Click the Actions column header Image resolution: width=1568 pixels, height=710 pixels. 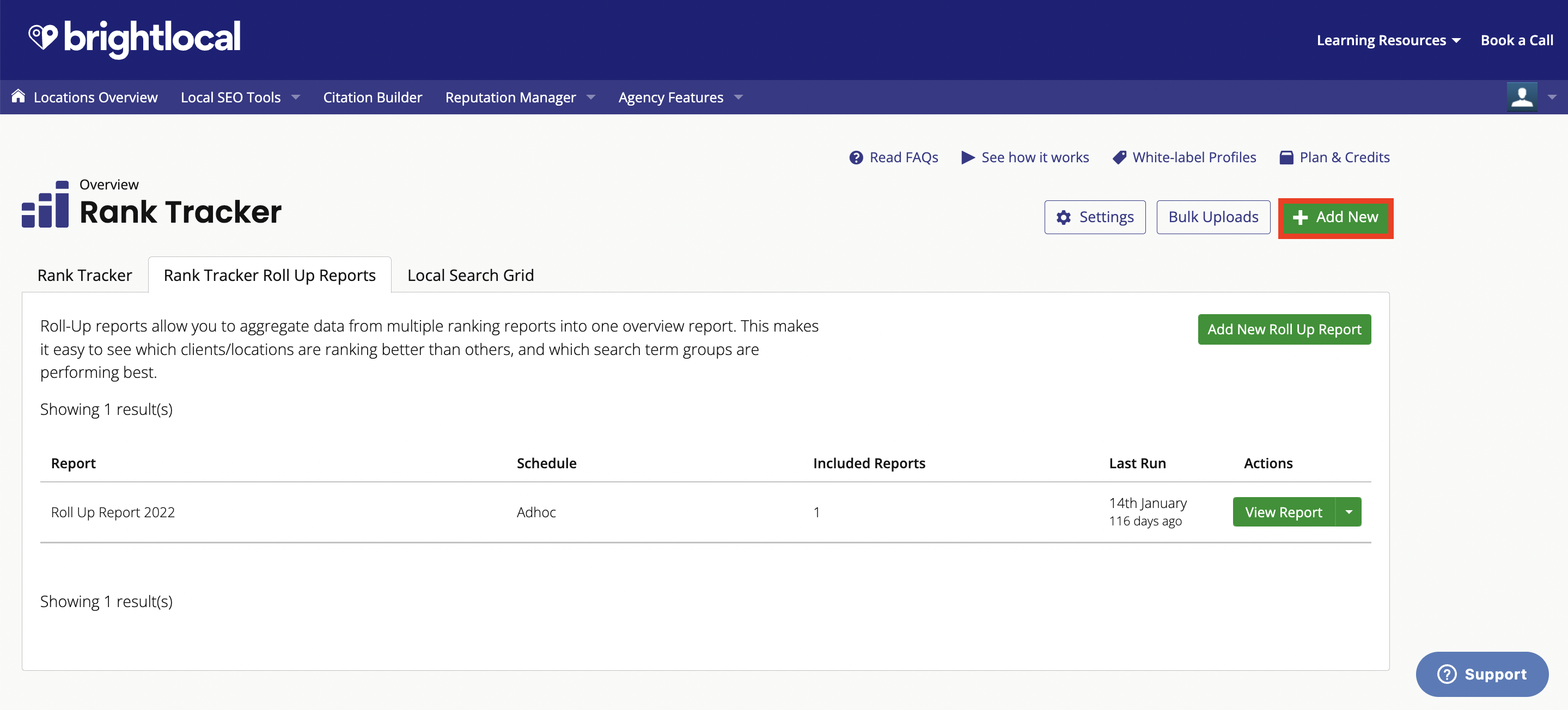click(1268, 463)
